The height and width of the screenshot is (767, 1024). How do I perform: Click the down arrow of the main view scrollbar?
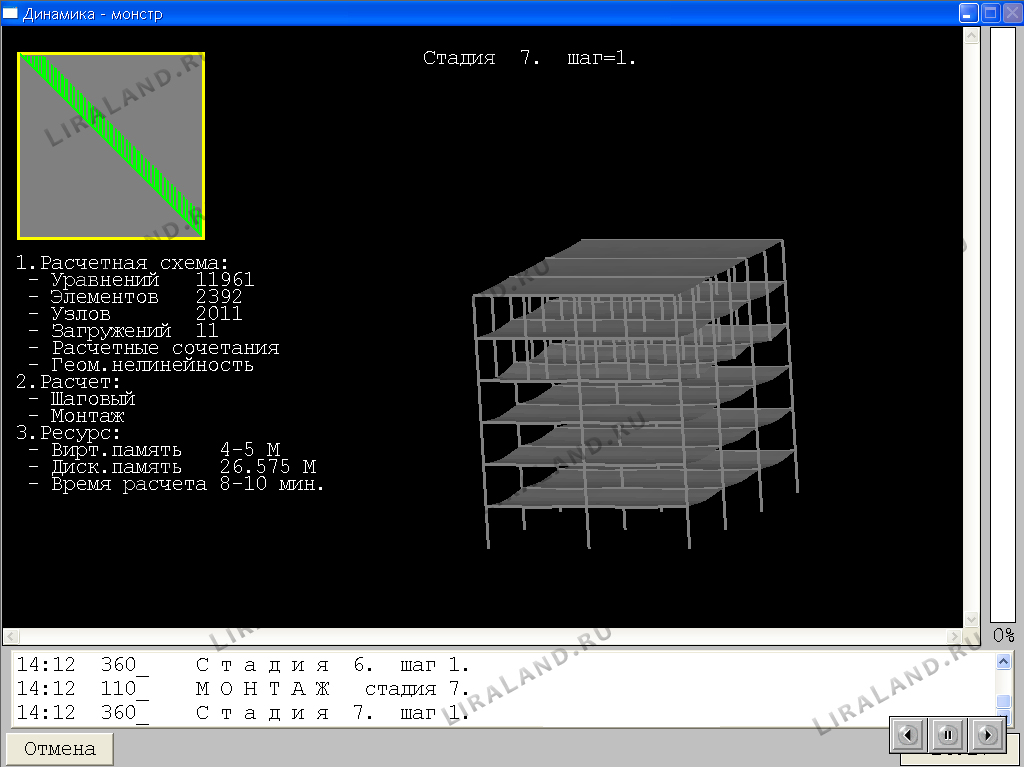[x=970, y=620]
